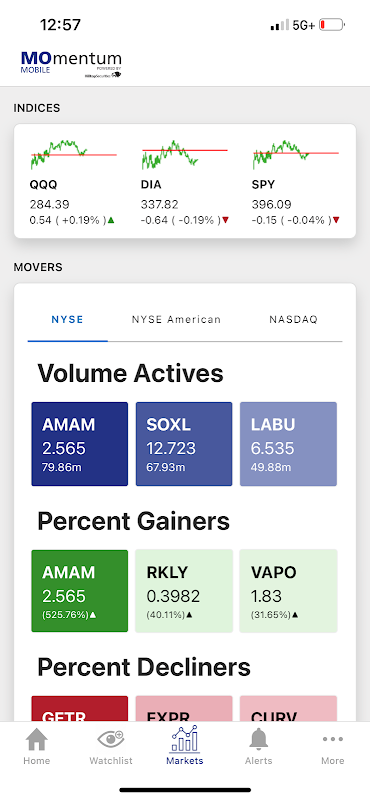Screen dimensions: 370x800
Task: Switch to the NYSE American tab
Action: (177, 320)
